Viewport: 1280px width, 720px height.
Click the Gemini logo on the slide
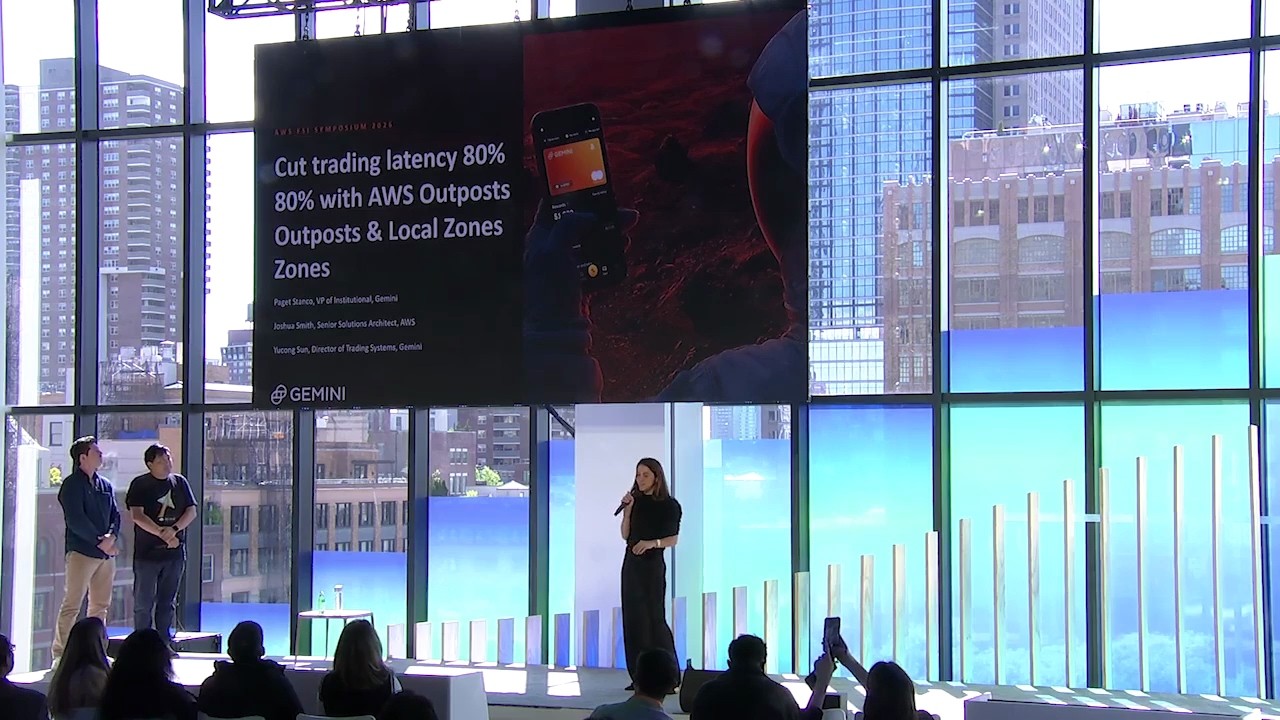pyautogui.click(x=308, y=394)
